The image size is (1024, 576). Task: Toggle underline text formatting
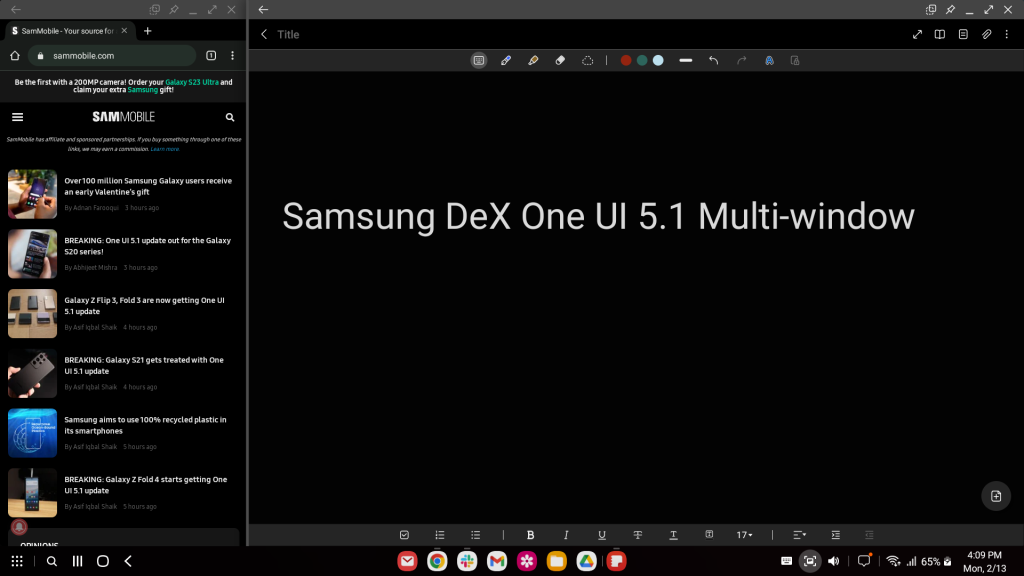(601, 535)
